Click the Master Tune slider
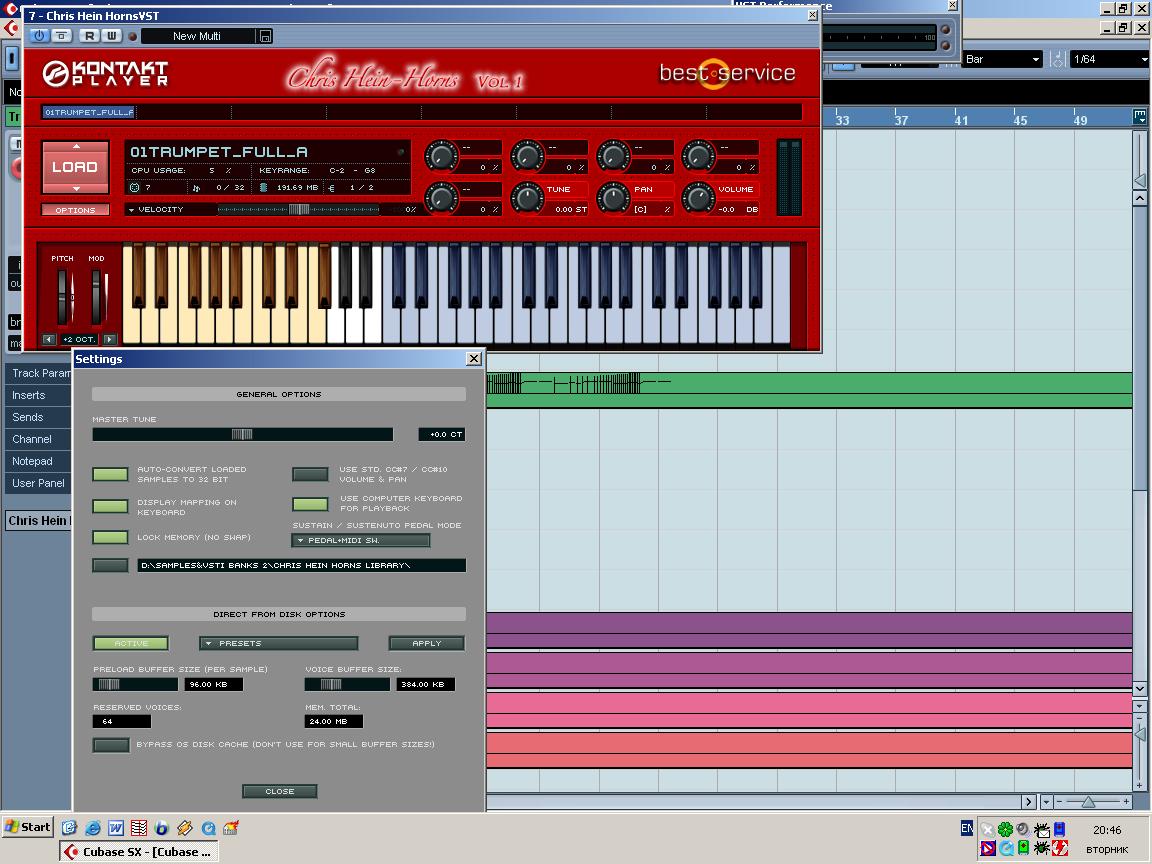Image resolution: width=1152 pixels, height=864 pixels. (x=242, y=434)
